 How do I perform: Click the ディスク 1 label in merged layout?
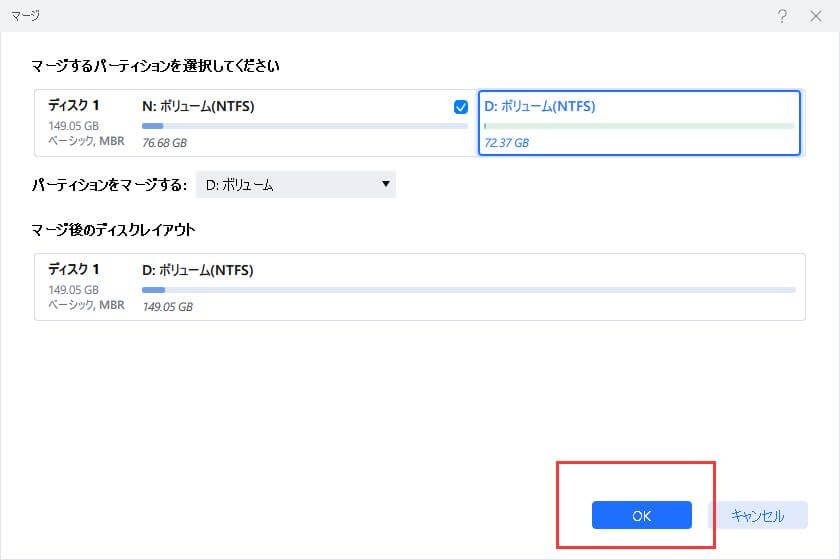(x=73, y=269)
